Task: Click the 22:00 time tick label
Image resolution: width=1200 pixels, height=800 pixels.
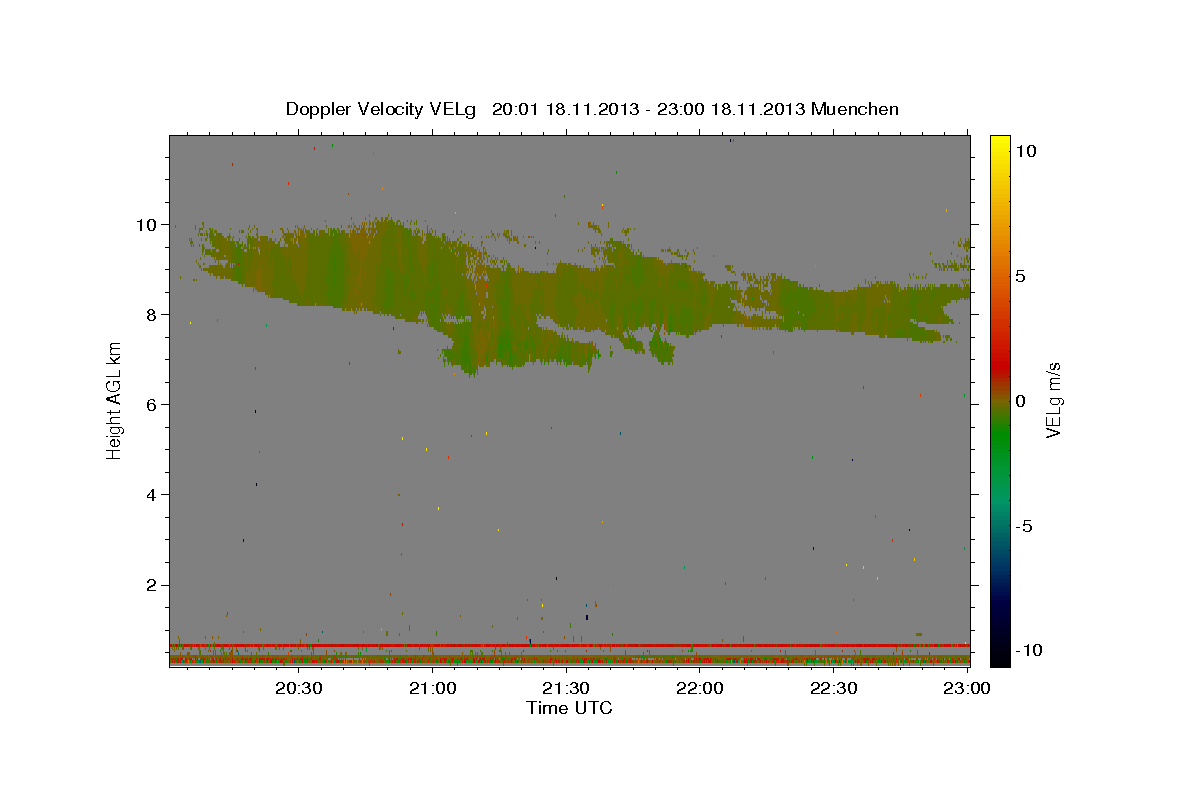Action: [700, 689]
